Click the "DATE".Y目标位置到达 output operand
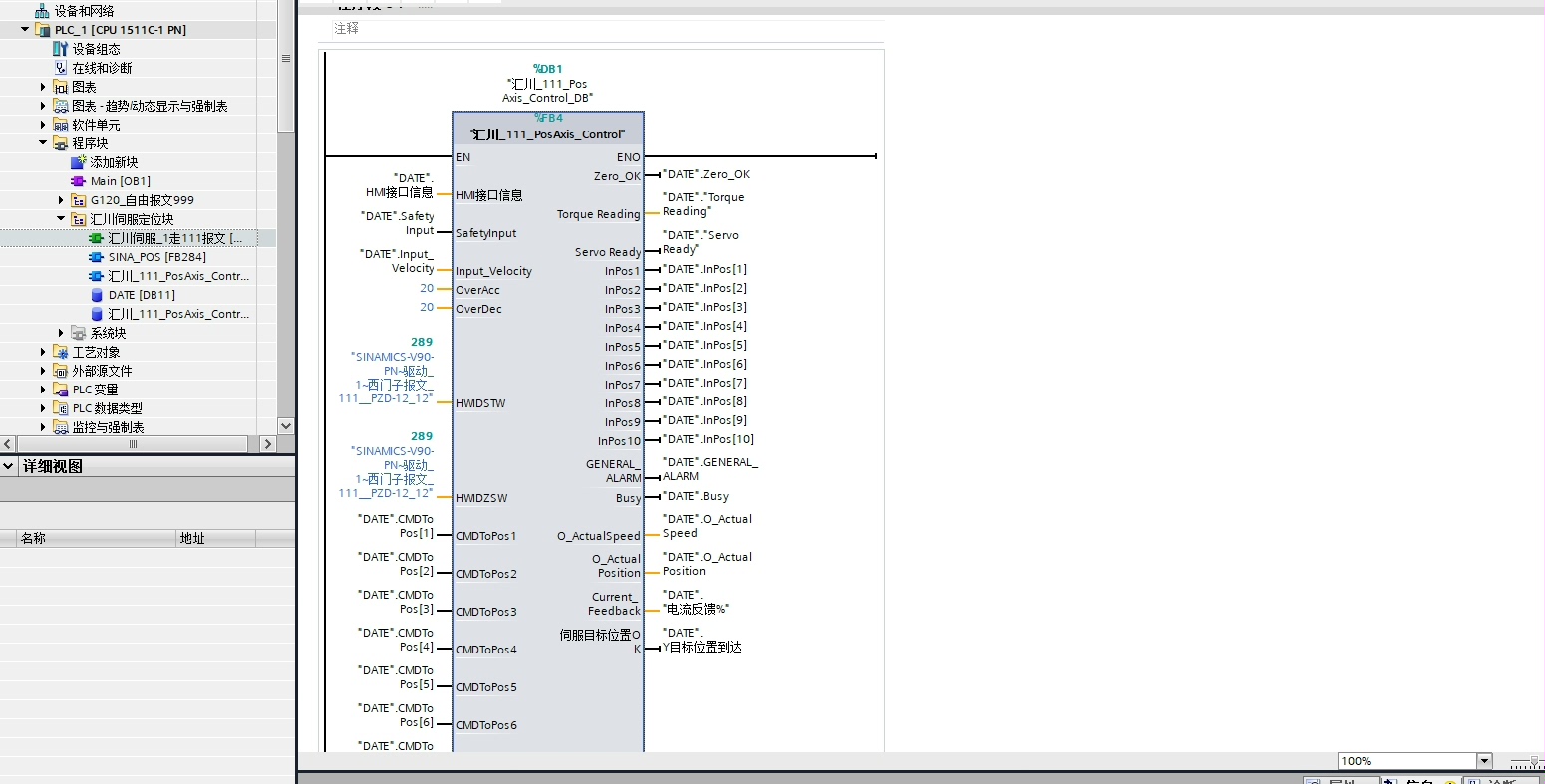1545x784 pixels. click(x=702, y=640)
